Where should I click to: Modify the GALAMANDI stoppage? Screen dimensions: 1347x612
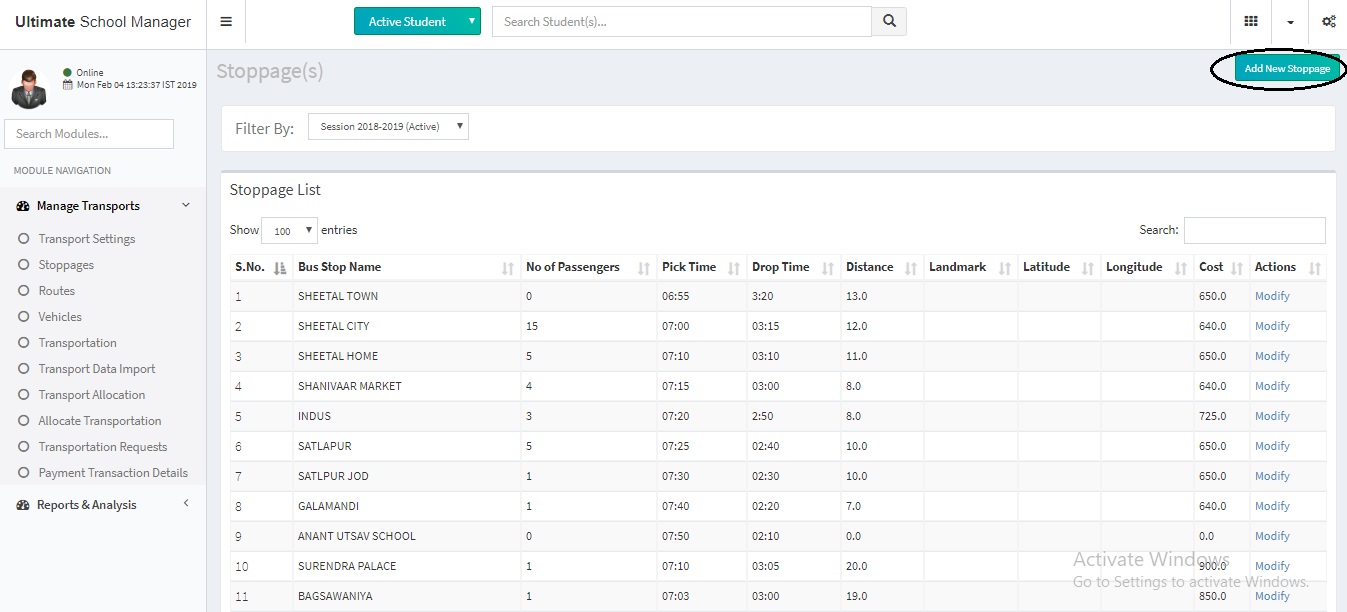1272,506
